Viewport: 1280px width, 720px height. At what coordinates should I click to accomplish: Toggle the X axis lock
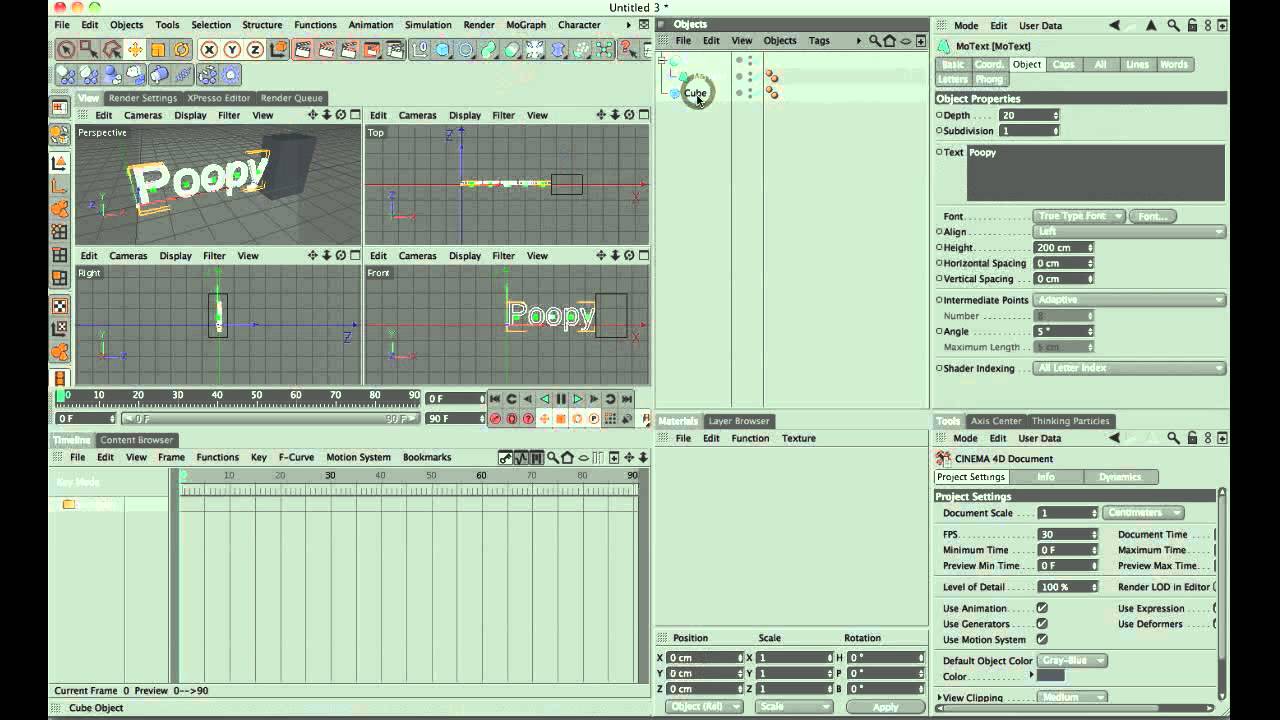click(209, 50)
